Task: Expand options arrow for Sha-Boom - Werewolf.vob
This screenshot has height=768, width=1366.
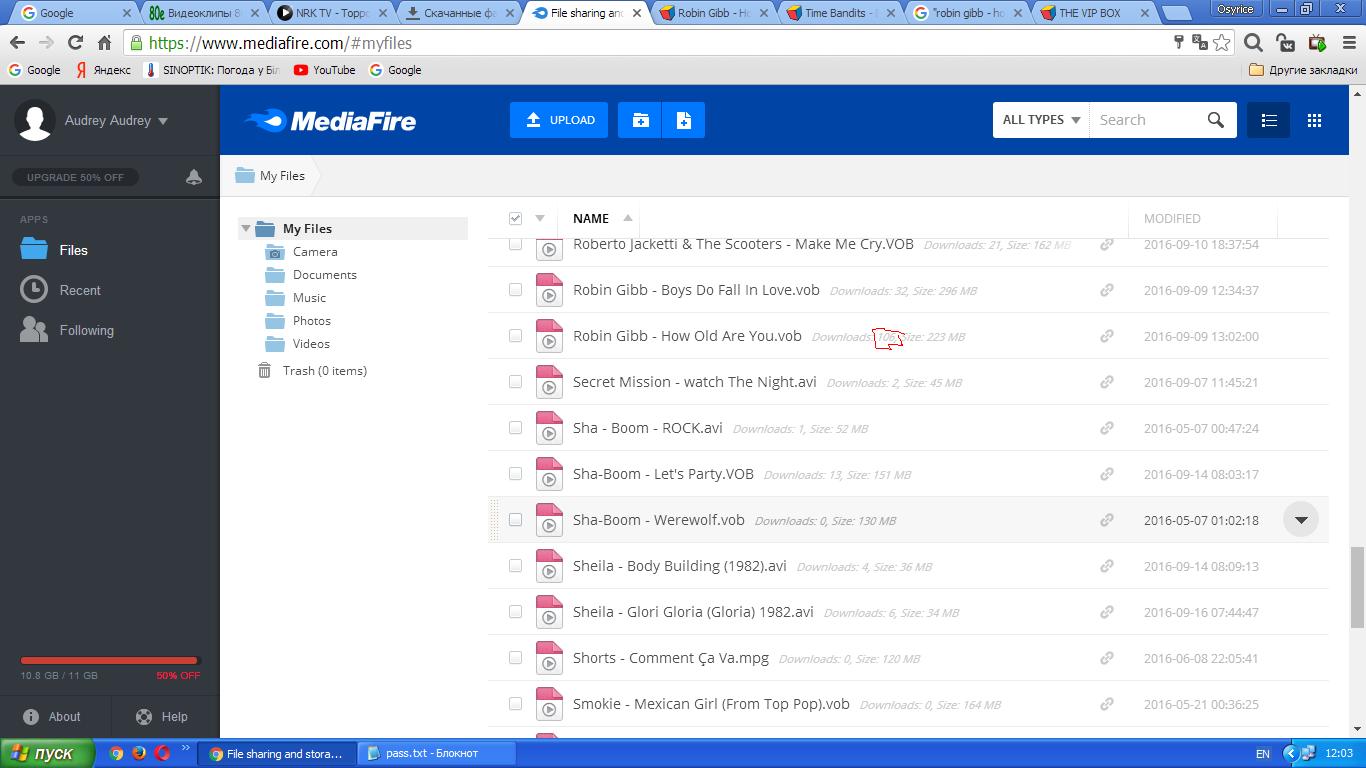Action: (x=1301, y=520)
